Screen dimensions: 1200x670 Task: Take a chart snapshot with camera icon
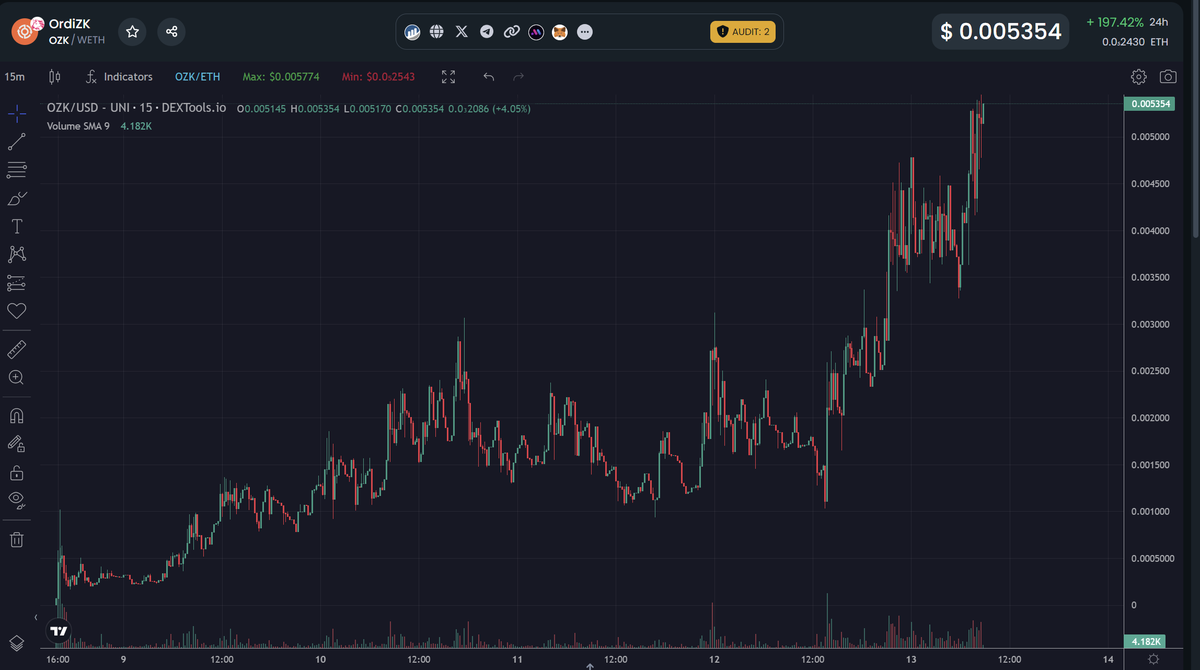[x=1168, y=77]
